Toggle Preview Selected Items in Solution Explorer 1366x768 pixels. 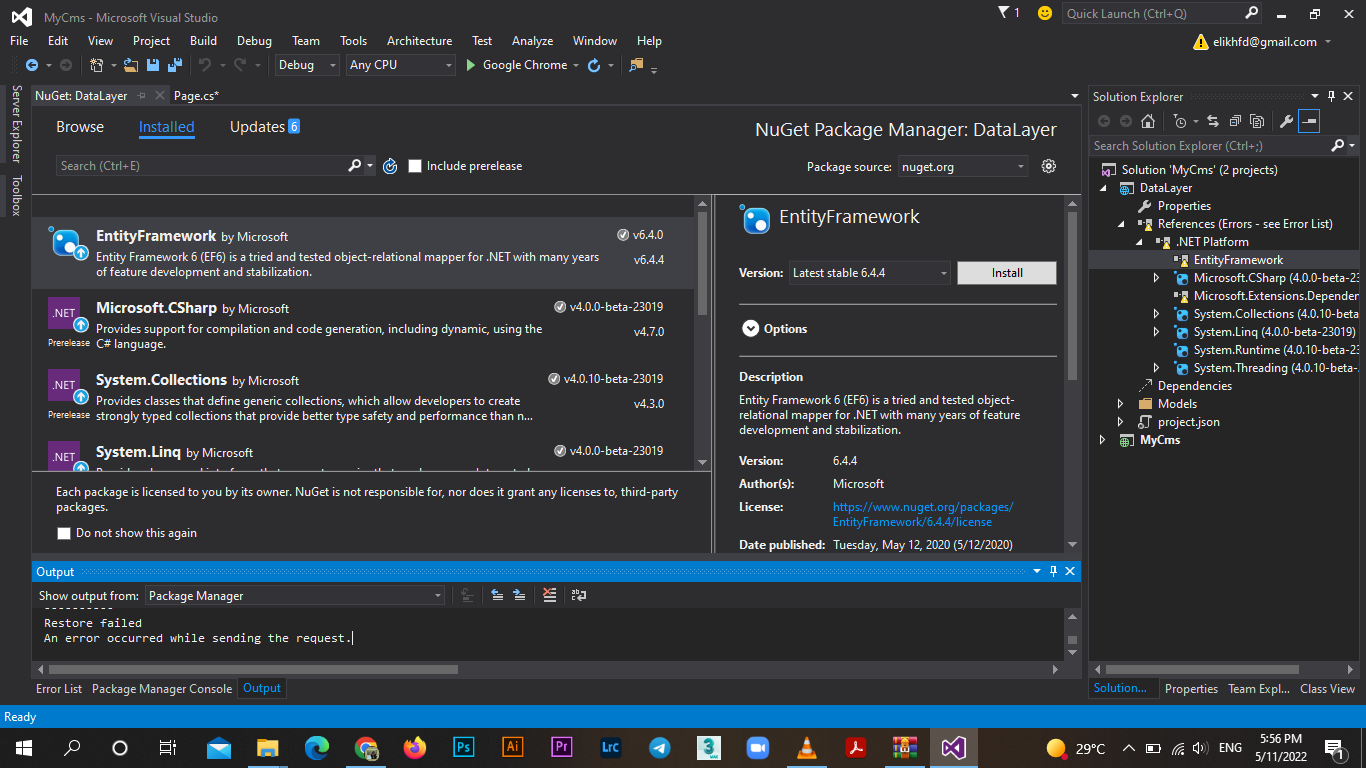click(1309, 121)
